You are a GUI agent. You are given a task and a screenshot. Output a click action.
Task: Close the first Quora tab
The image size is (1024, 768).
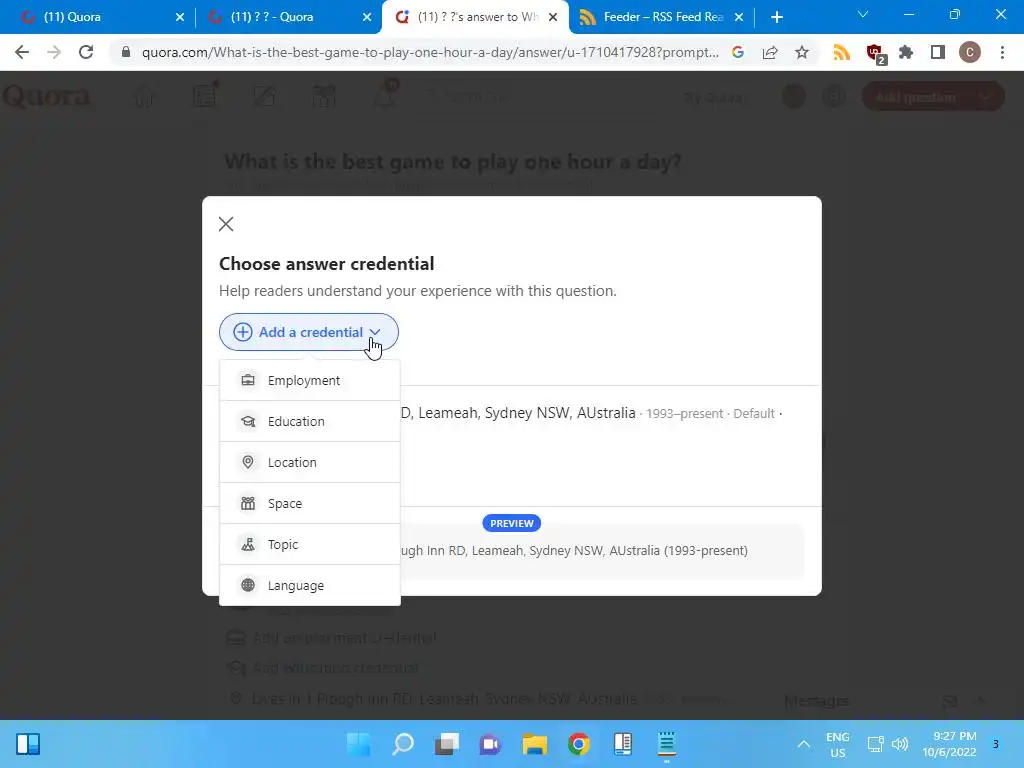(x=180, y=17)
